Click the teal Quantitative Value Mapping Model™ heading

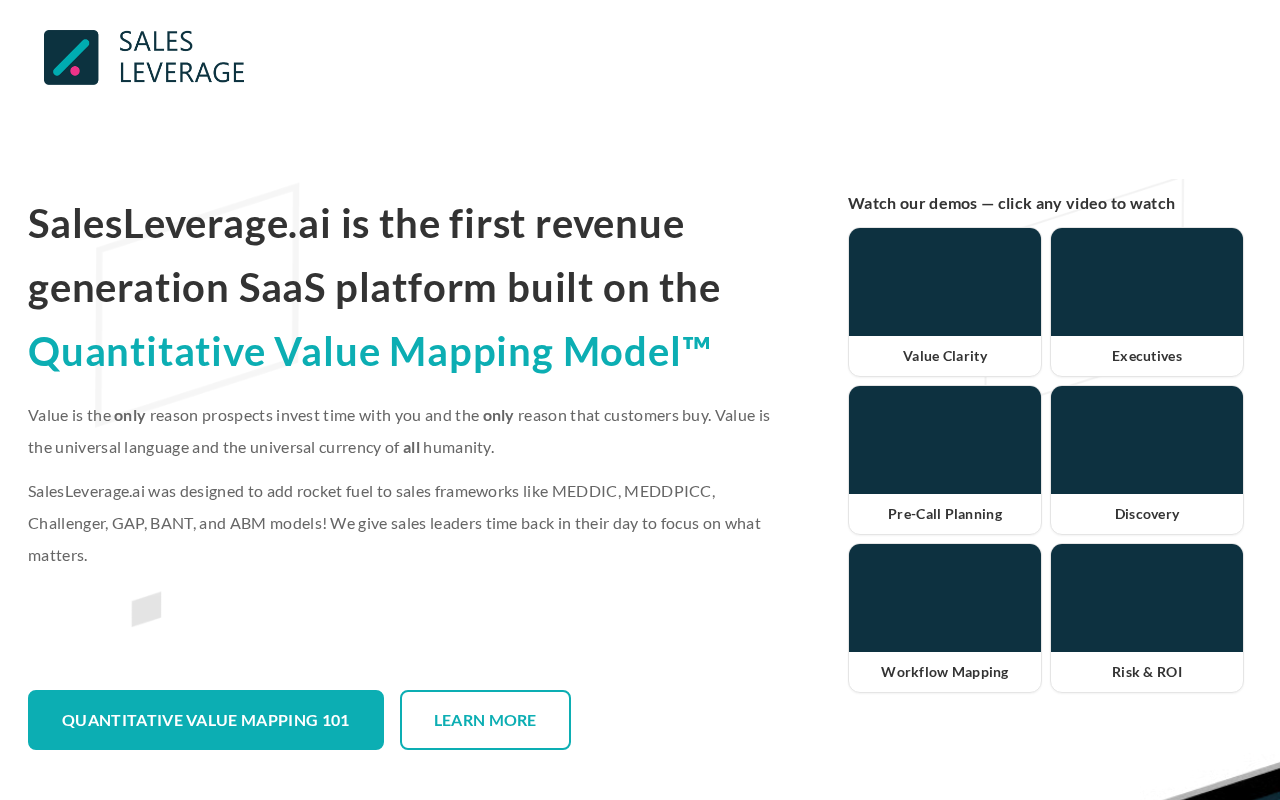tap(370, 352)
